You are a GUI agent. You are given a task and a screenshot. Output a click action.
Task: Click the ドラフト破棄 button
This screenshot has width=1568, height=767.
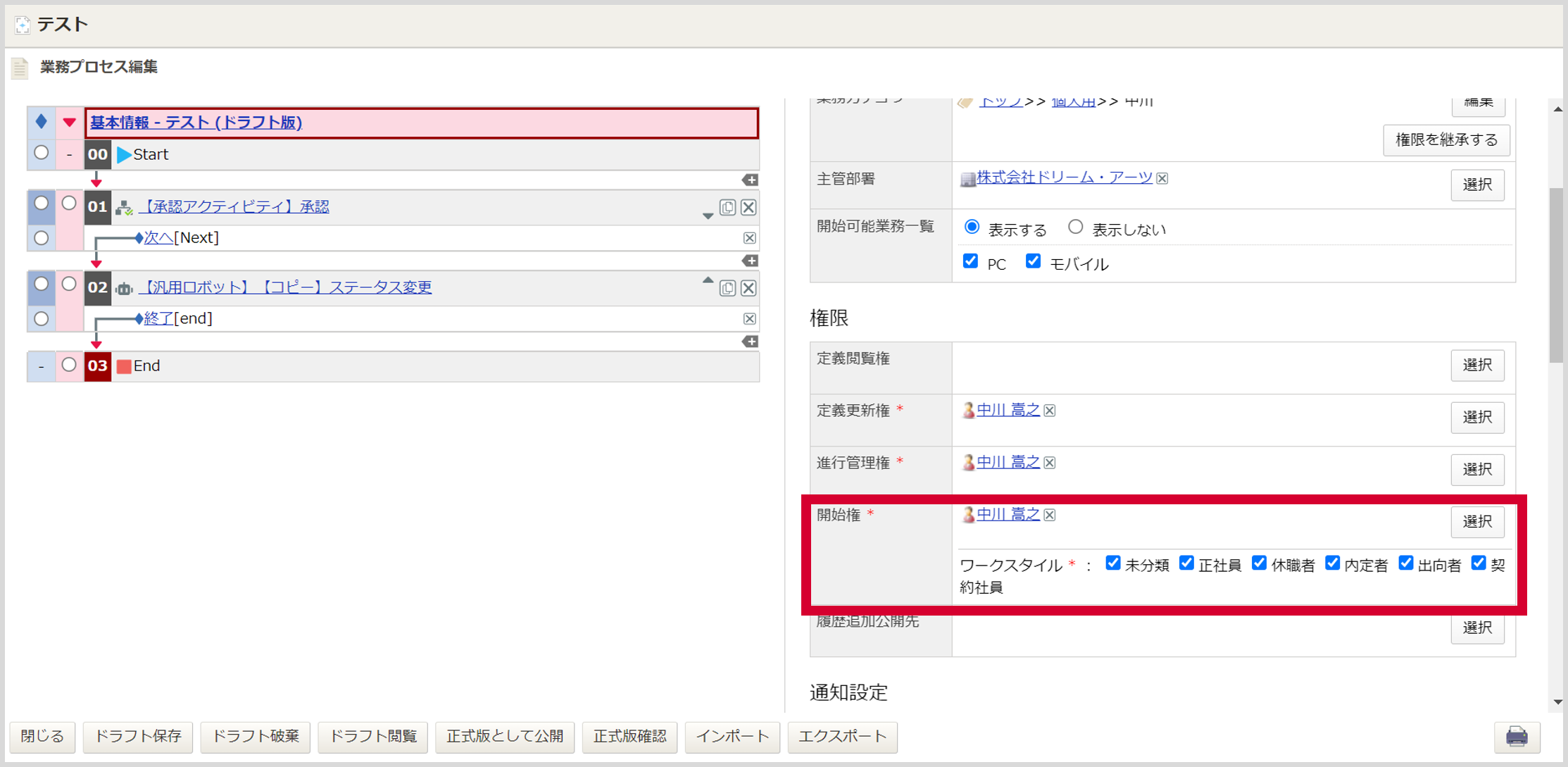(x=256, y=737)
